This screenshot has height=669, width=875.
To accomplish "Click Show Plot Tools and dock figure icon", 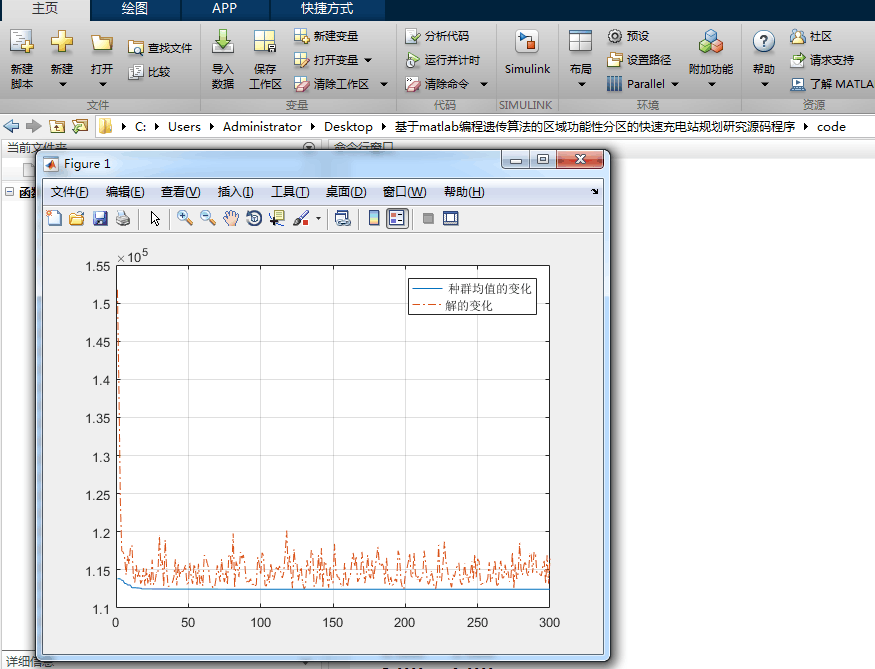I will 450,218.
